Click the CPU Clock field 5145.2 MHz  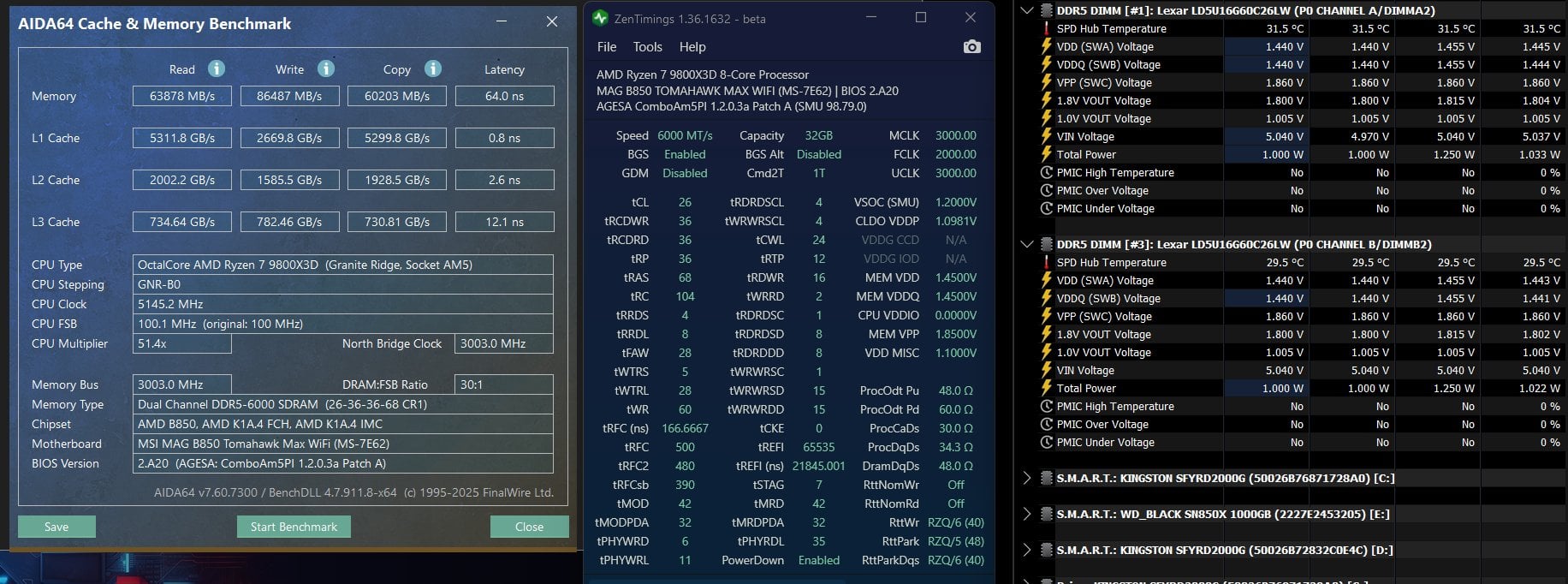(343, 304)
